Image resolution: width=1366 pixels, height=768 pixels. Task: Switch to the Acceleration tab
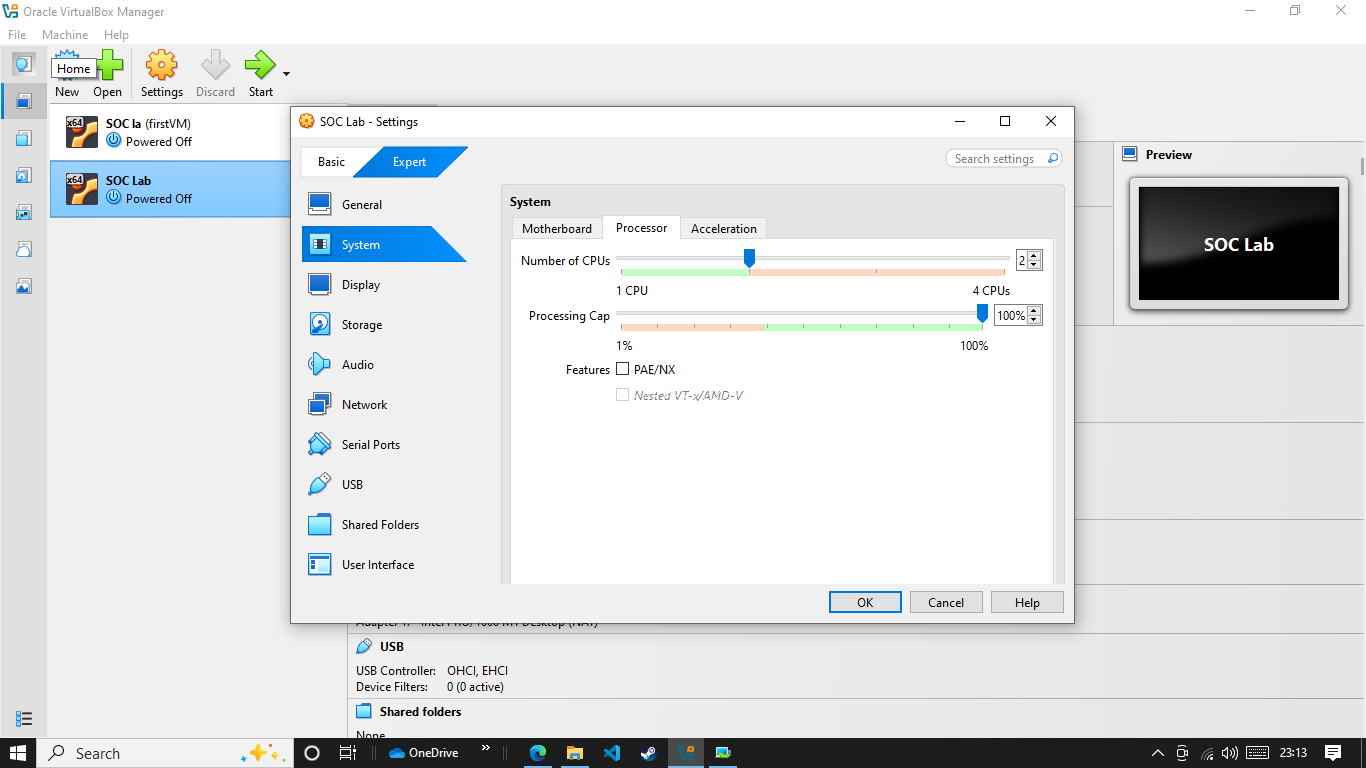pyautogui.click(x=724, y=228)
